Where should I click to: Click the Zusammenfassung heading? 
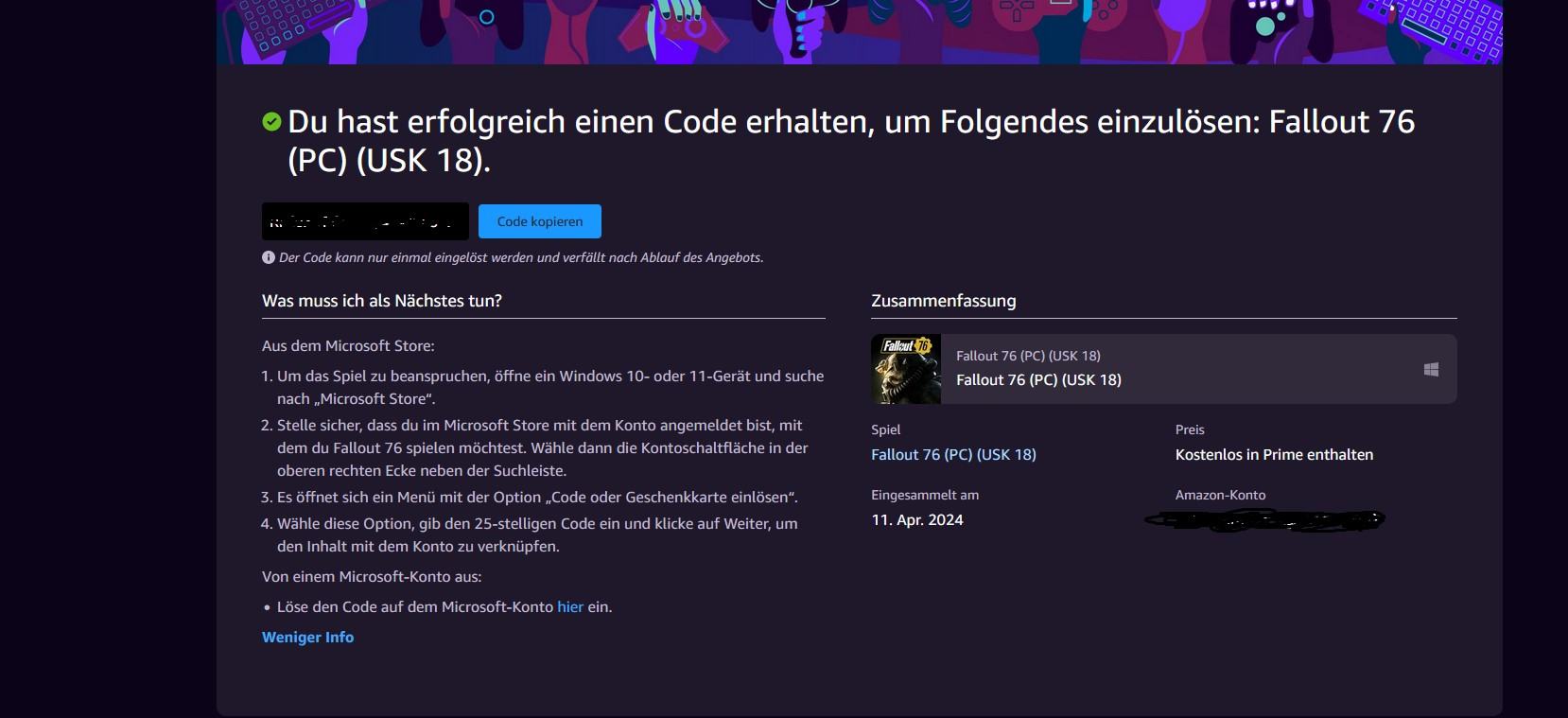[x=944, y=301]
